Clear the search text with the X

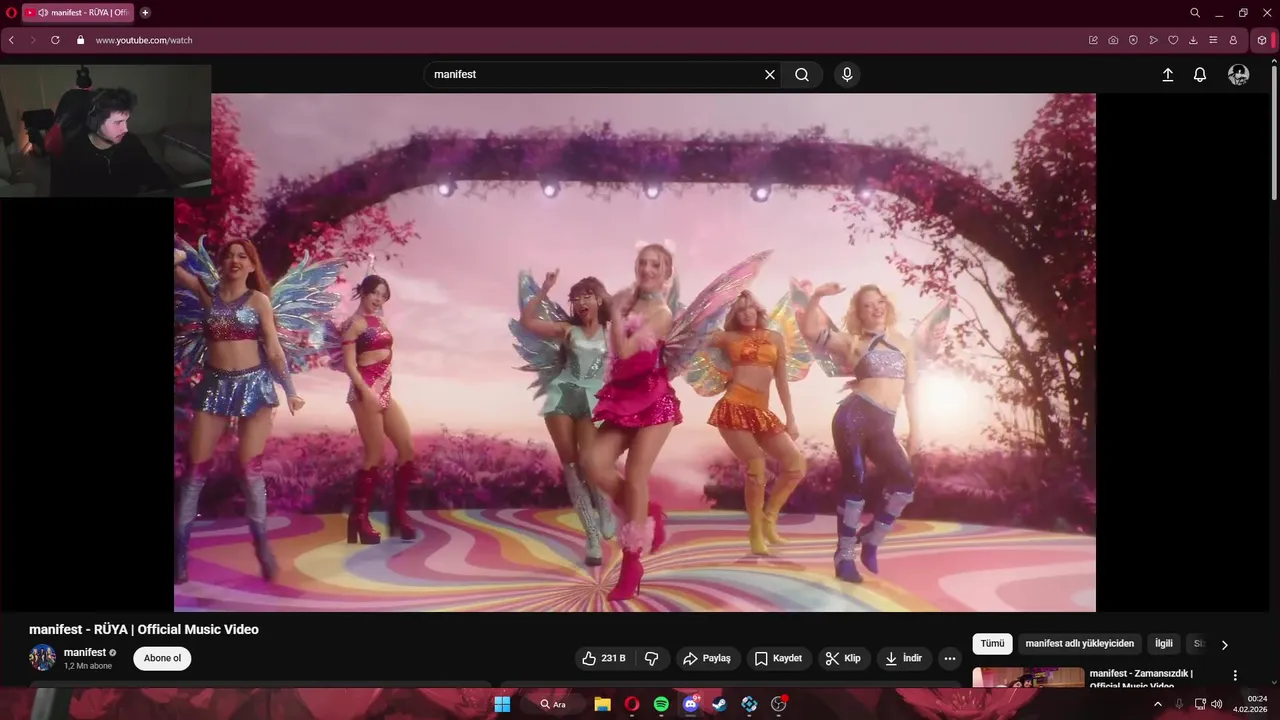click(x=770, y=75)
